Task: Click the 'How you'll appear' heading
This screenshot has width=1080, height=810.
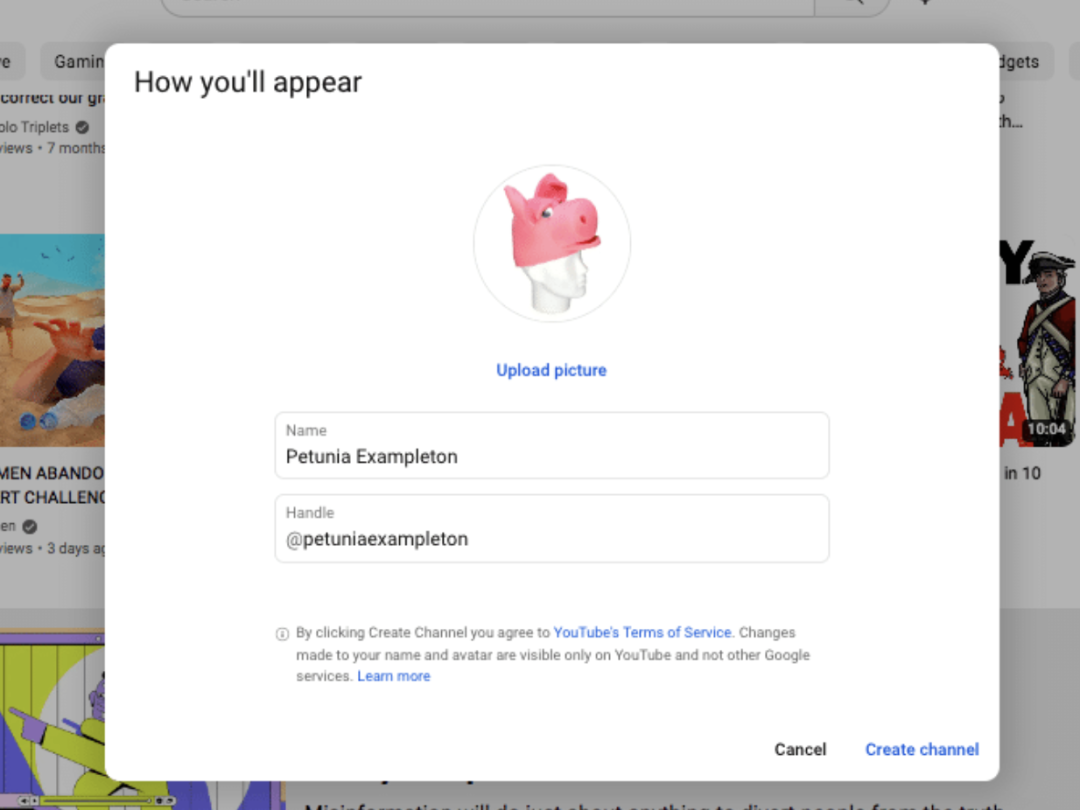Action: tap(247, 82)
